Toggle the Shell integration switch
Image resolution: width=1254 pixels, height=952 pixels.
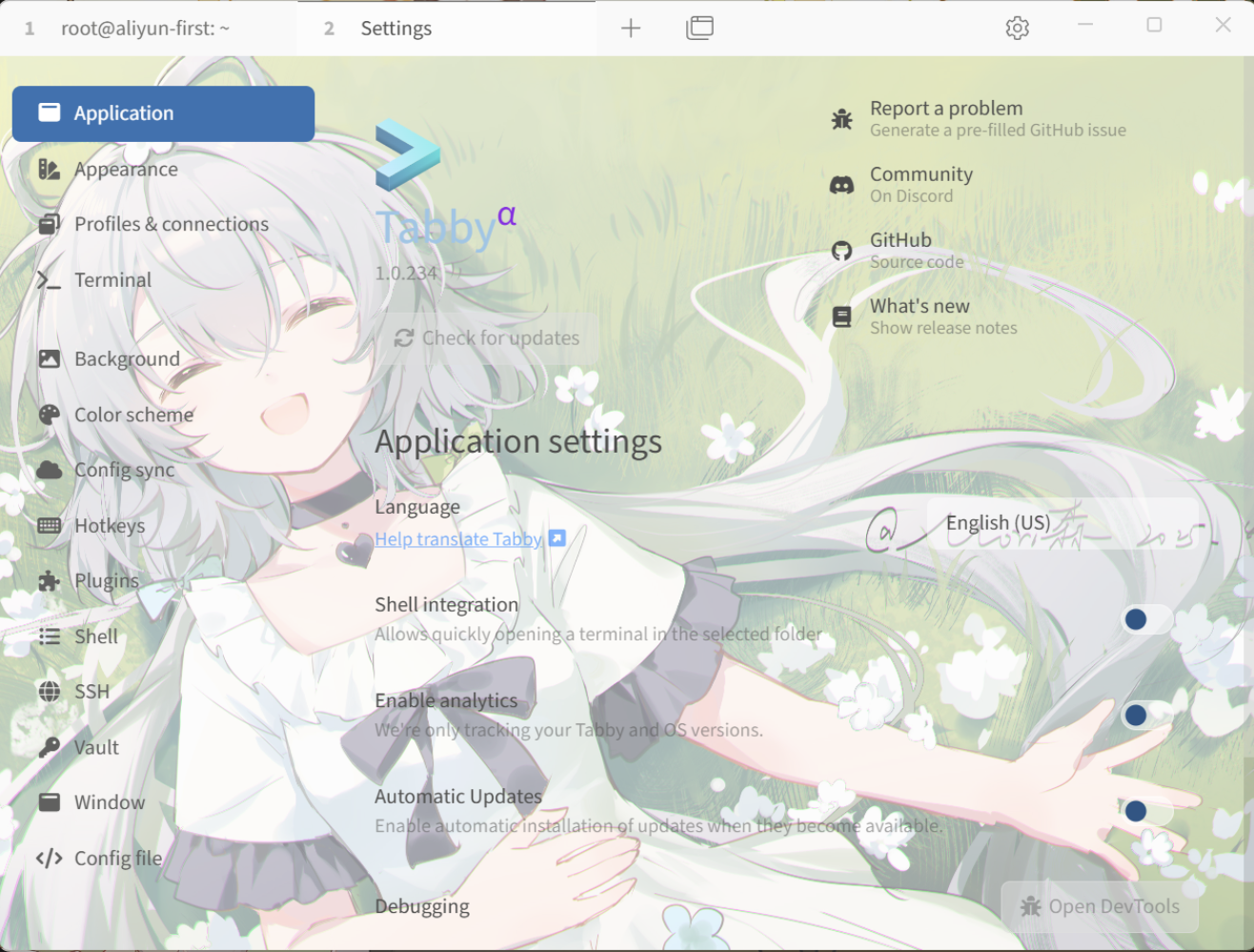click(x=1146, y=619)
